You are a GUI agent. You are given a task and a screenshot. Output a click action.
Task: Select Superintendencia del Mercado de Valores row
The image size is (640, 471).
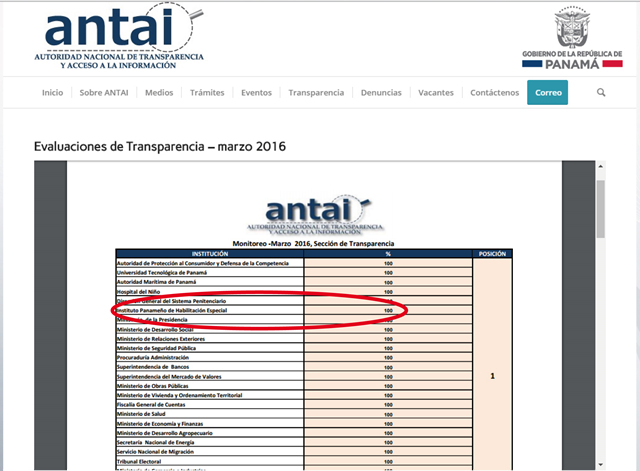(294, 377)
